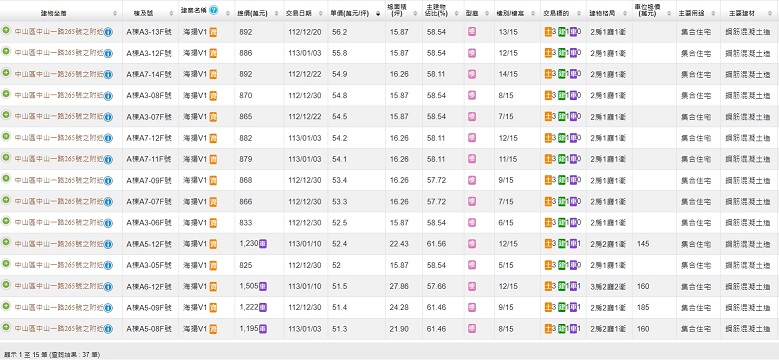Click green building badge in A7-12F row
This screenshot has width=779, height=362.
coord(561,138)
